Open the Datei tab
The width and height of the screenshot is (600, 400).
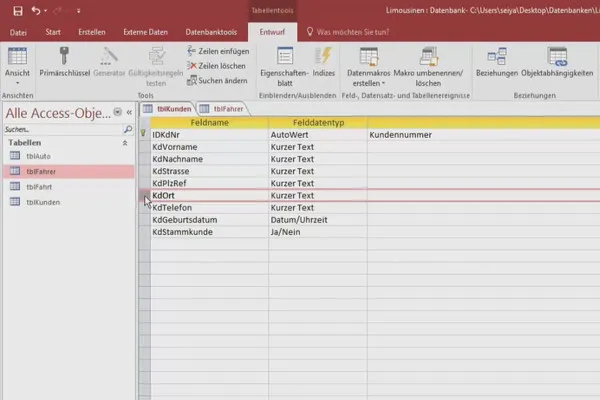point(18,33)
